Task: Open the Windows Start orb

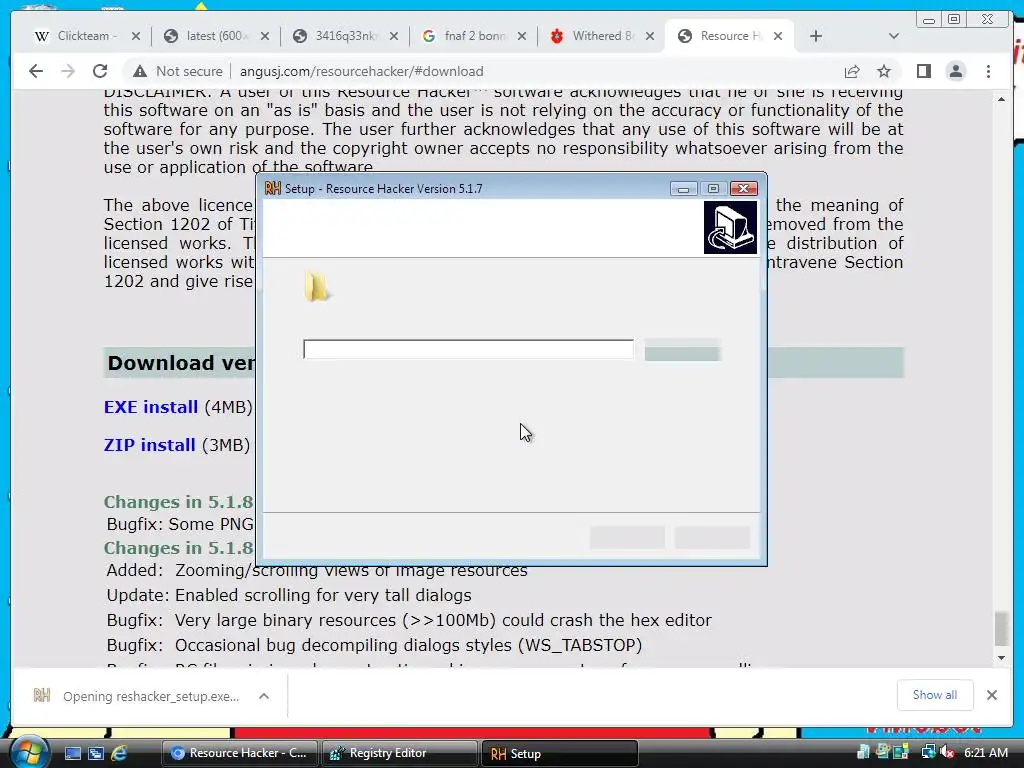Action: coord(29,752)
